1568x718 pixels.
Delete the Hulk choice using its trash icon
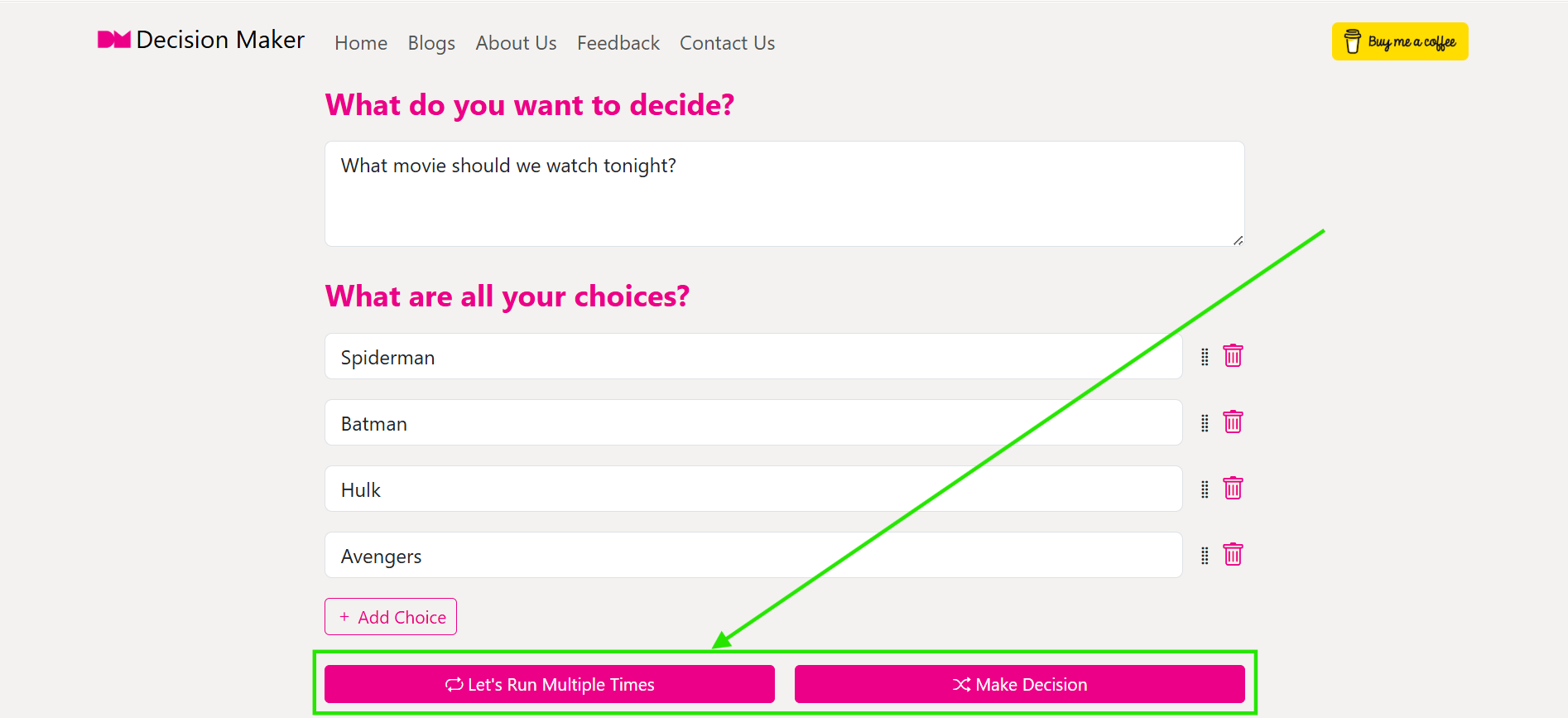pos(1233,489)
